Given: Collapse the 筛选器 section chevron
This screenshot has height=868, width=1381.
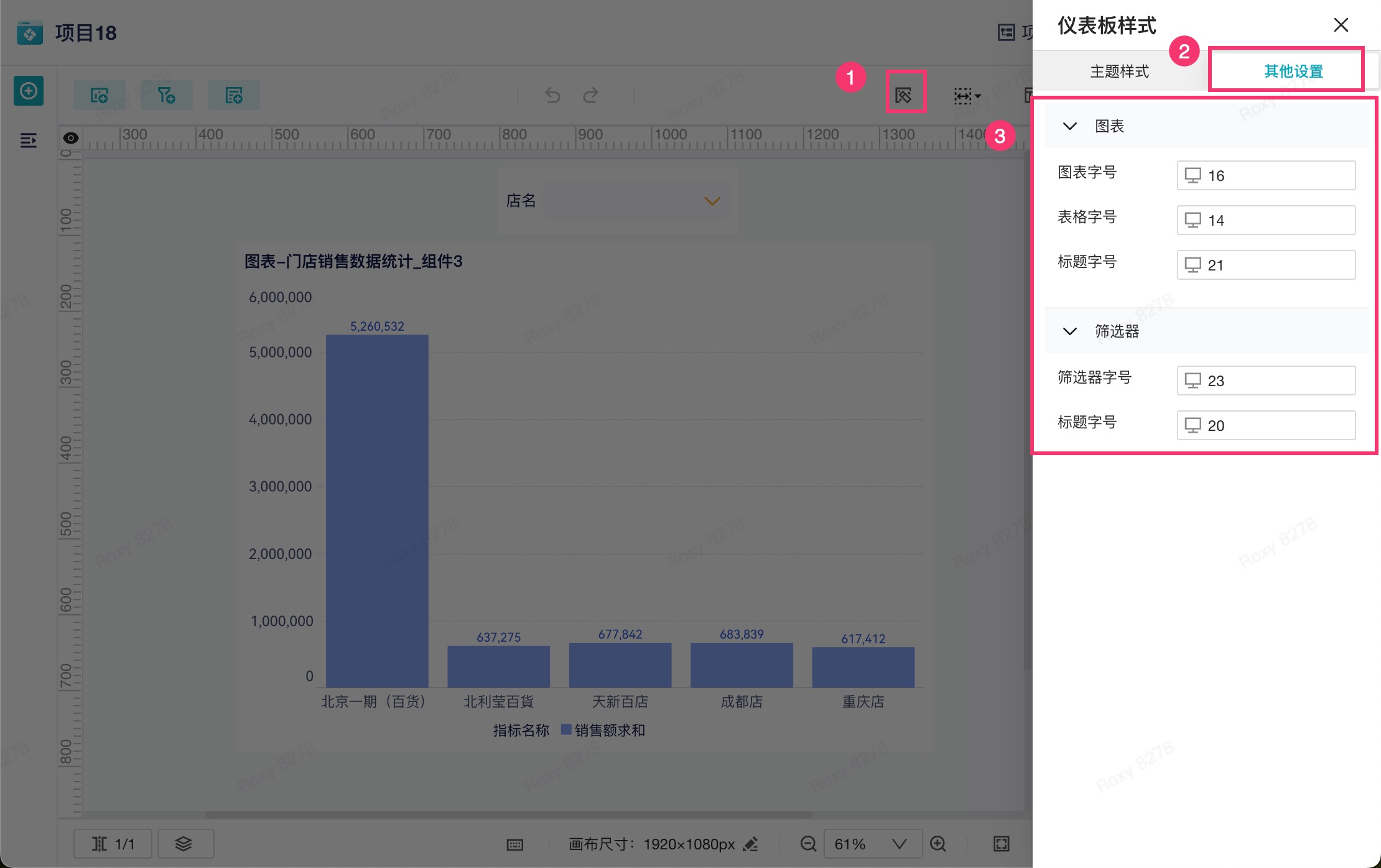Looking at the screenshot, I should (1069, 331).
